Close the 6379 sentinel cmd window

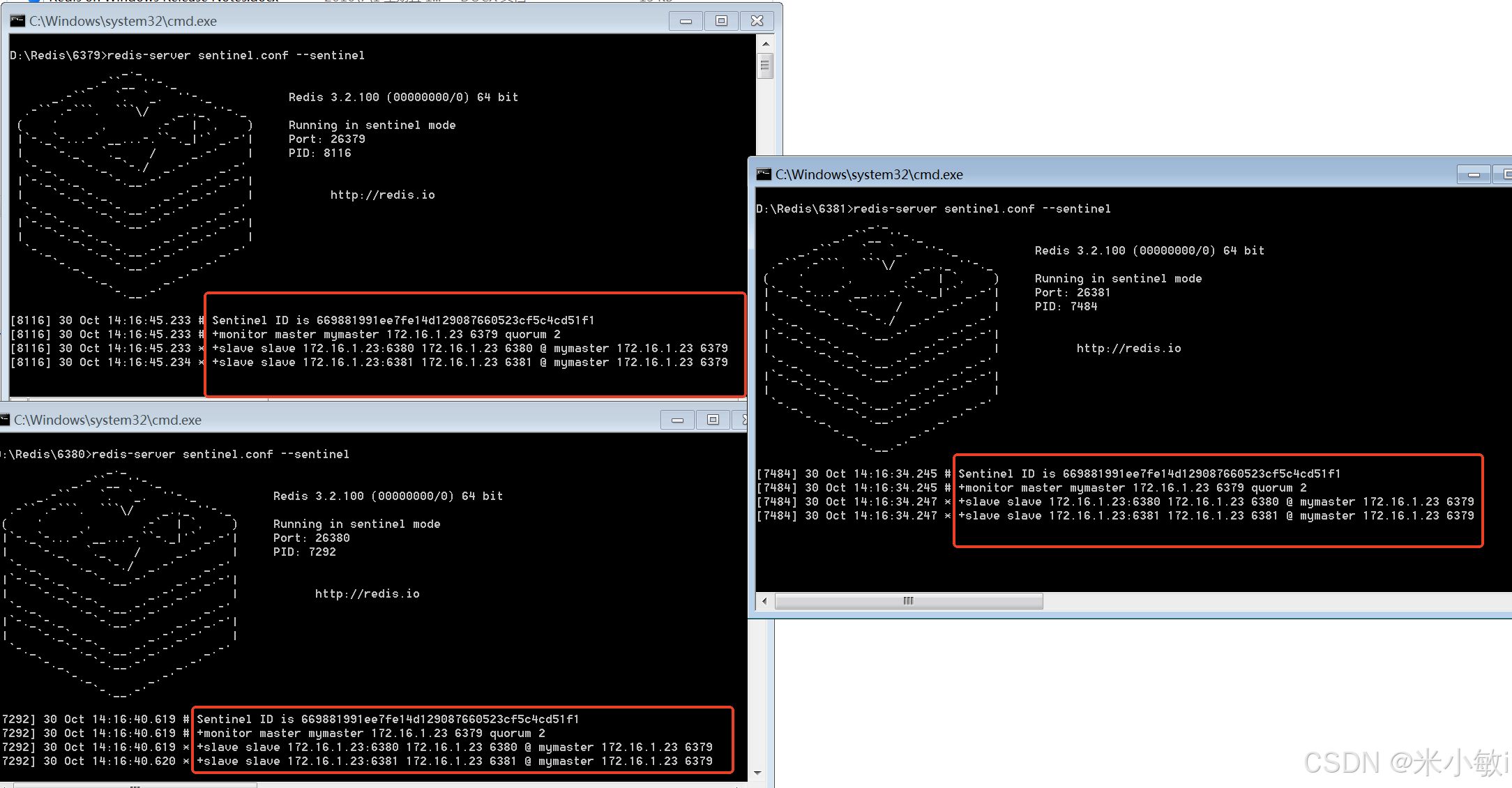757,21
